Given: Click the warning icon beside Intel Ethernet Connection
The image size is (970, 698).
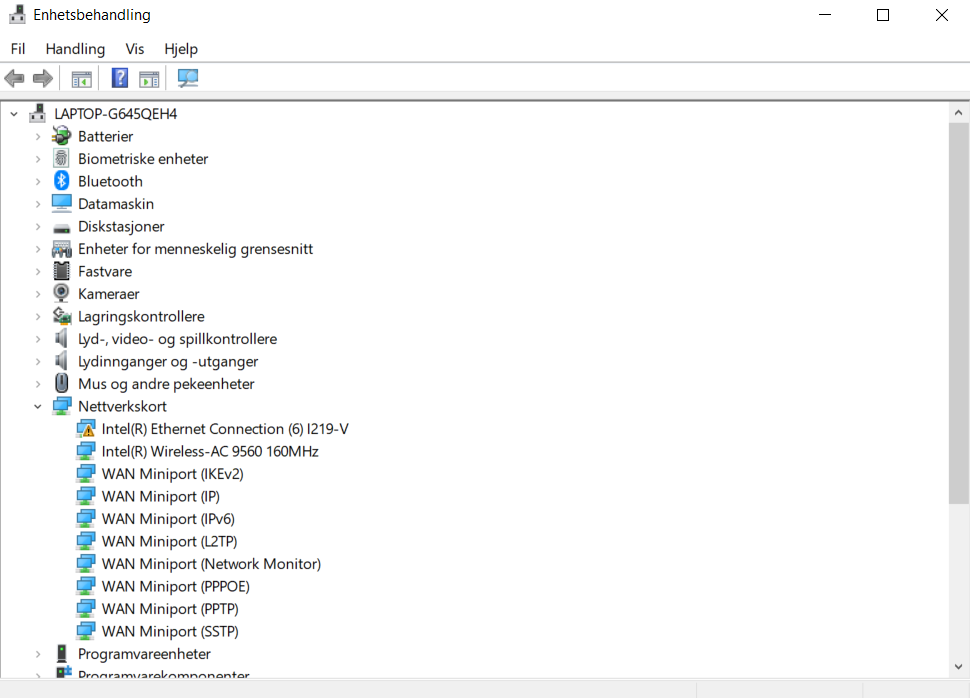Looking at the screenshot, I should pyautogui.click(x=85, y=428).
